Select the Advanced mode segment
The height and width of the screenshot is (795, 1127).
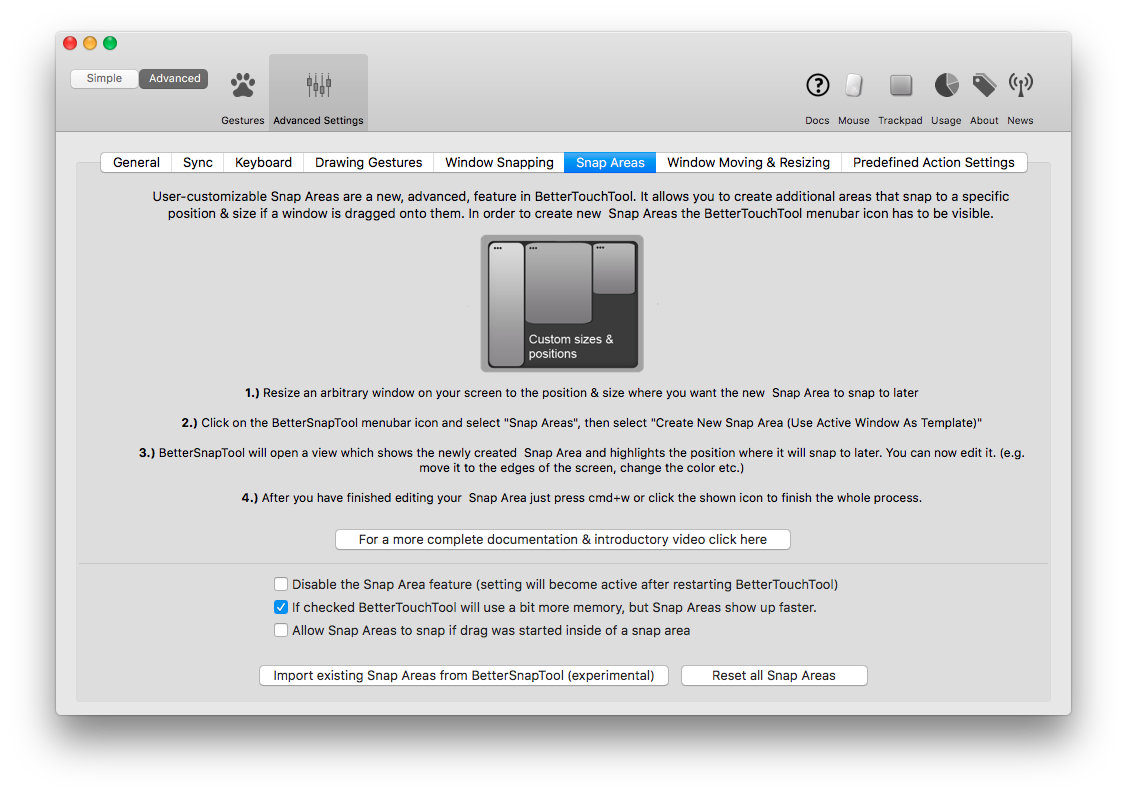click(174, 78)
